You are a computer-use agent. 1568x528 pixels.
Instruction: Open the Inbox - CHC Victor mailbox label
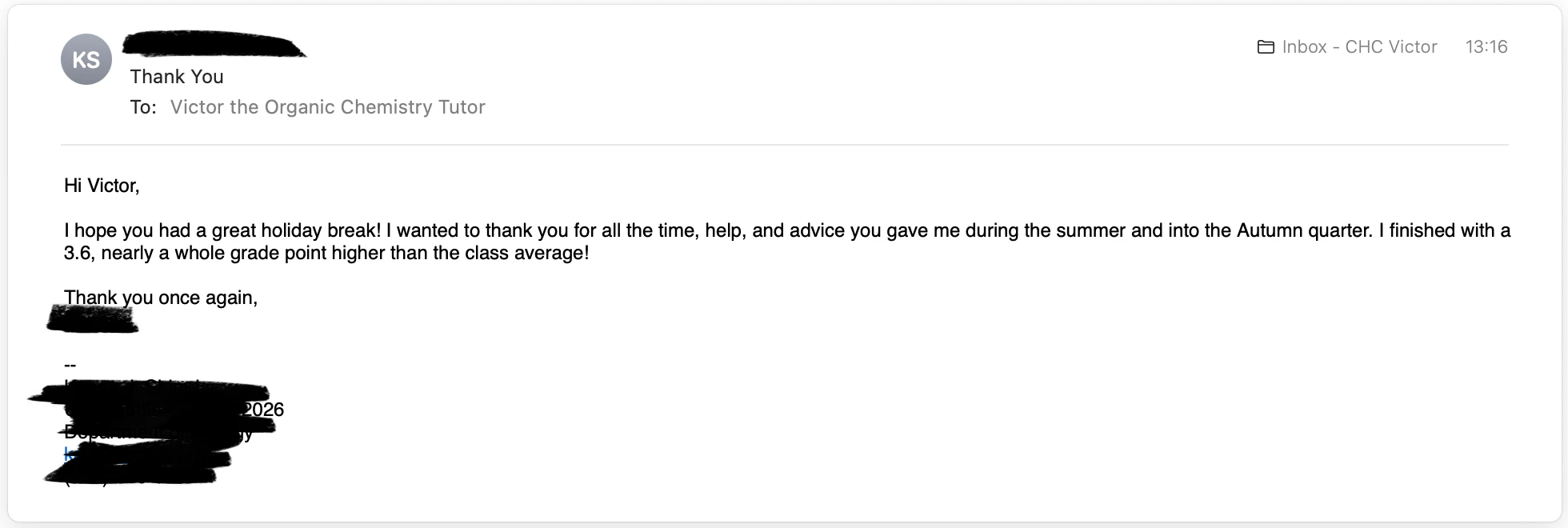pyautogui.click(x=1359, y=47)
